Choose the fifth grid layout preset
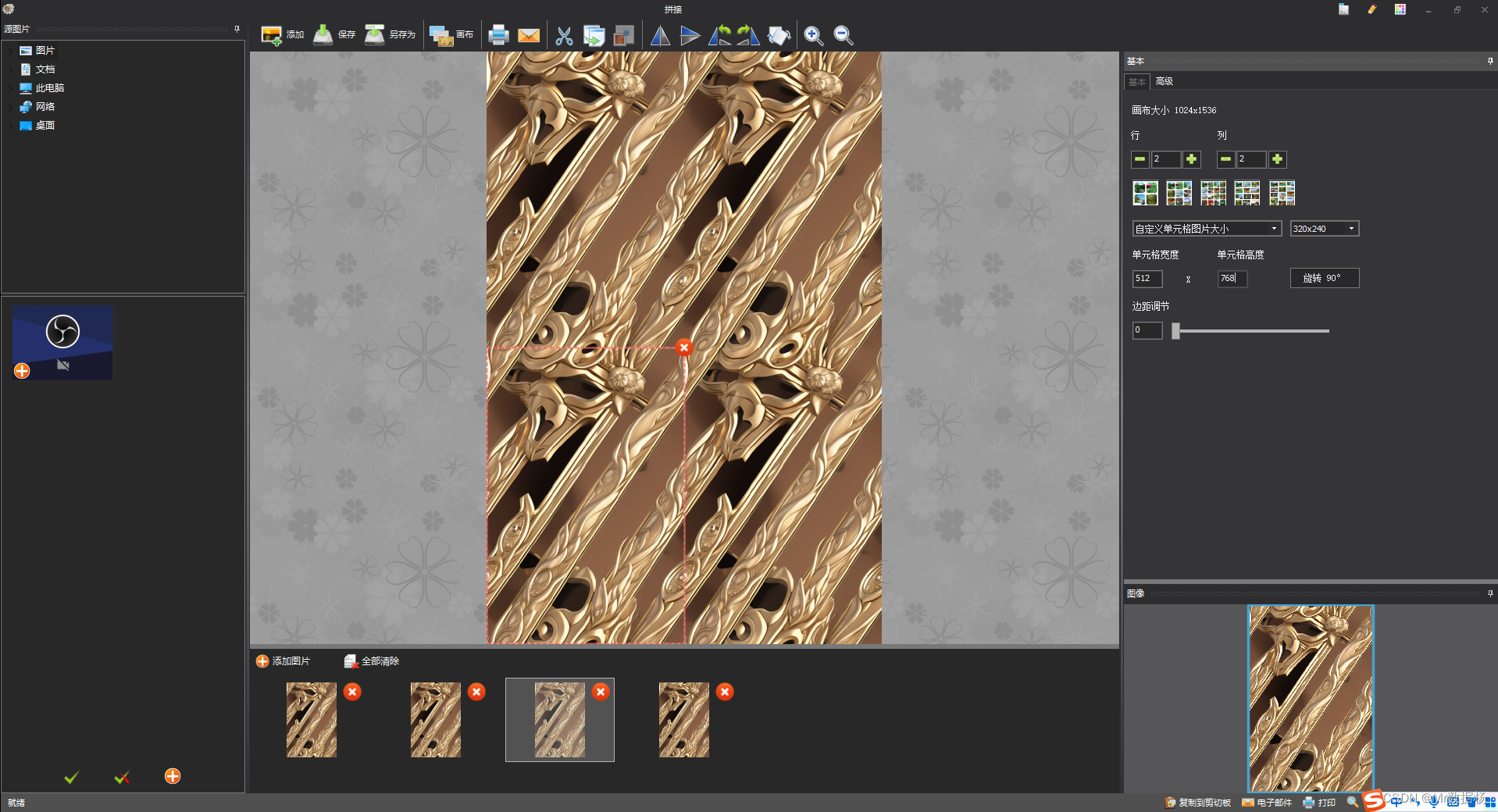1498x812 pixels. (1282, 193)
